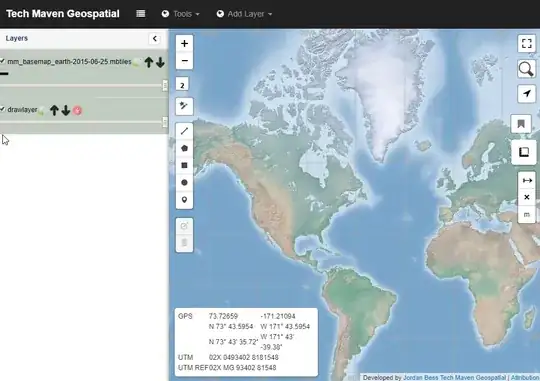Uncheck the mm_basemap_earth layer checkbox

click(2, 61)
